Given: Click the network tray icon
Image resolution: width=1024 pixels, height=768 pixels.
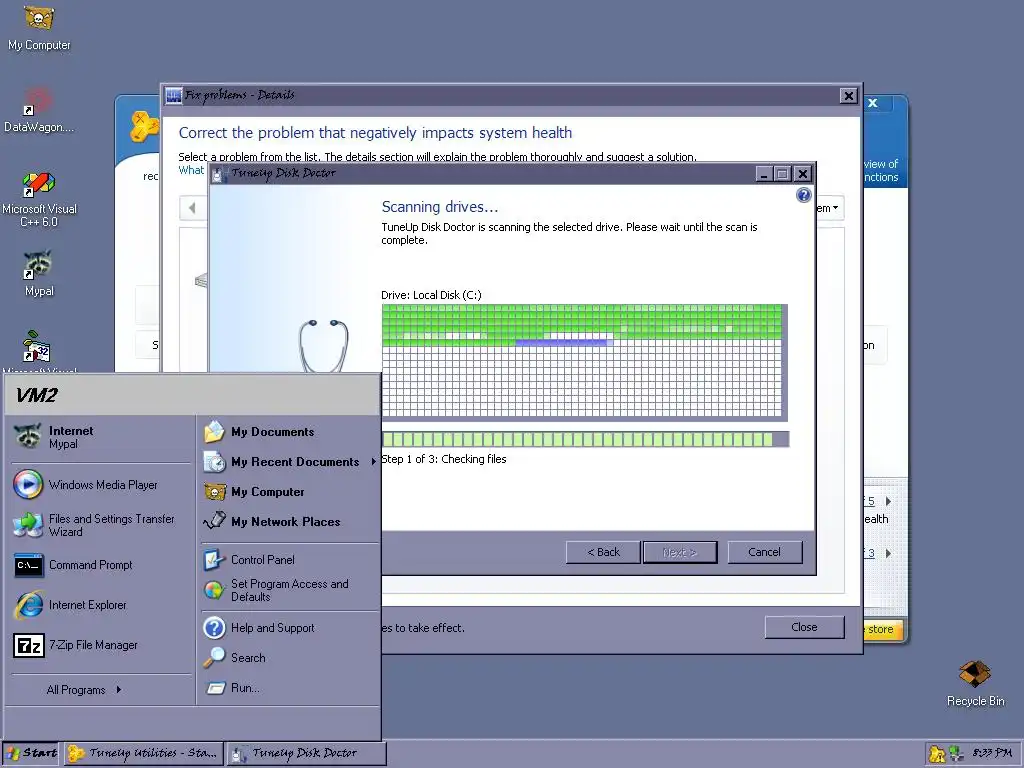Looking at the screenshot, I should pyautogui.click(x=955, y=754).
